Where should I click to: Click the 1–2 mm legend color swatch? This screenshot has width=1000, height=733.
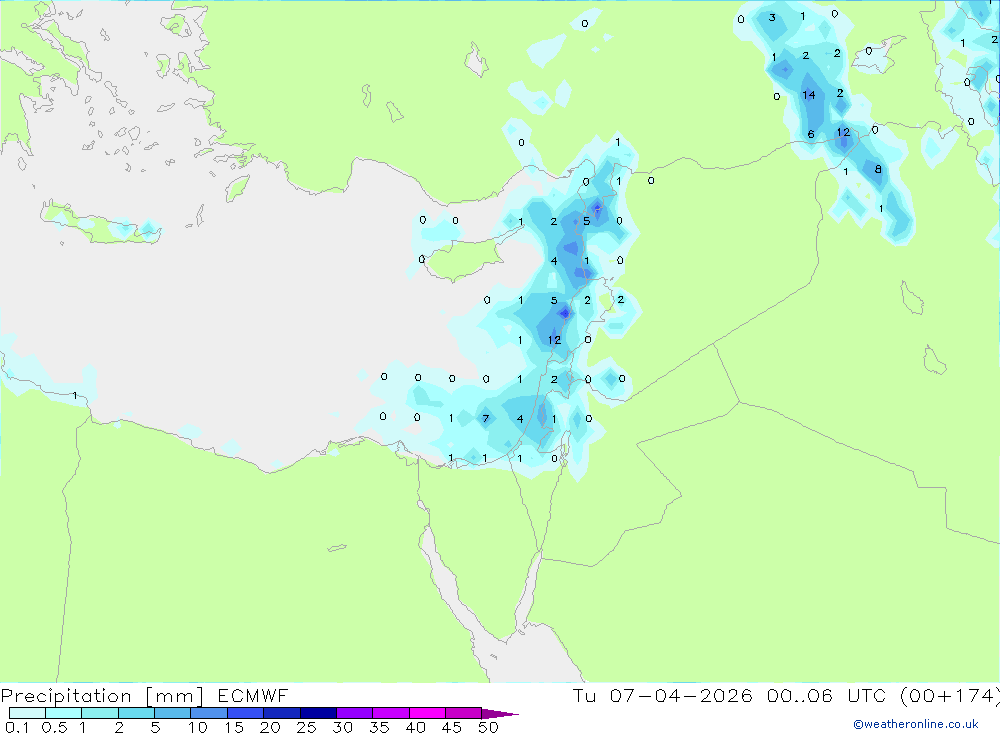pyautogui.click(x=100, y=713)
